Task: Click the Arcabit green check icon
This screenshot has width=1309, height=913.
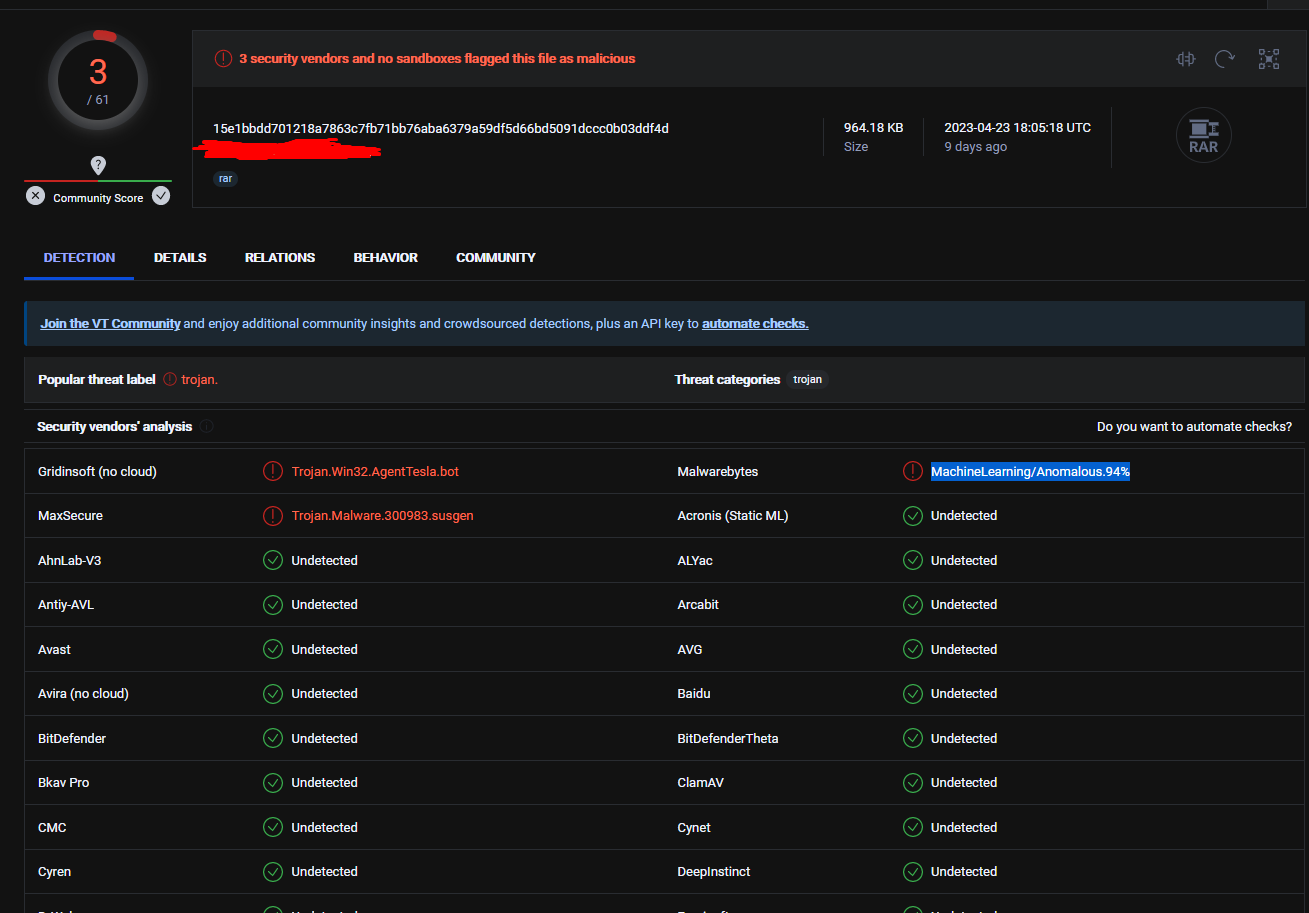Action: [913, 605]
